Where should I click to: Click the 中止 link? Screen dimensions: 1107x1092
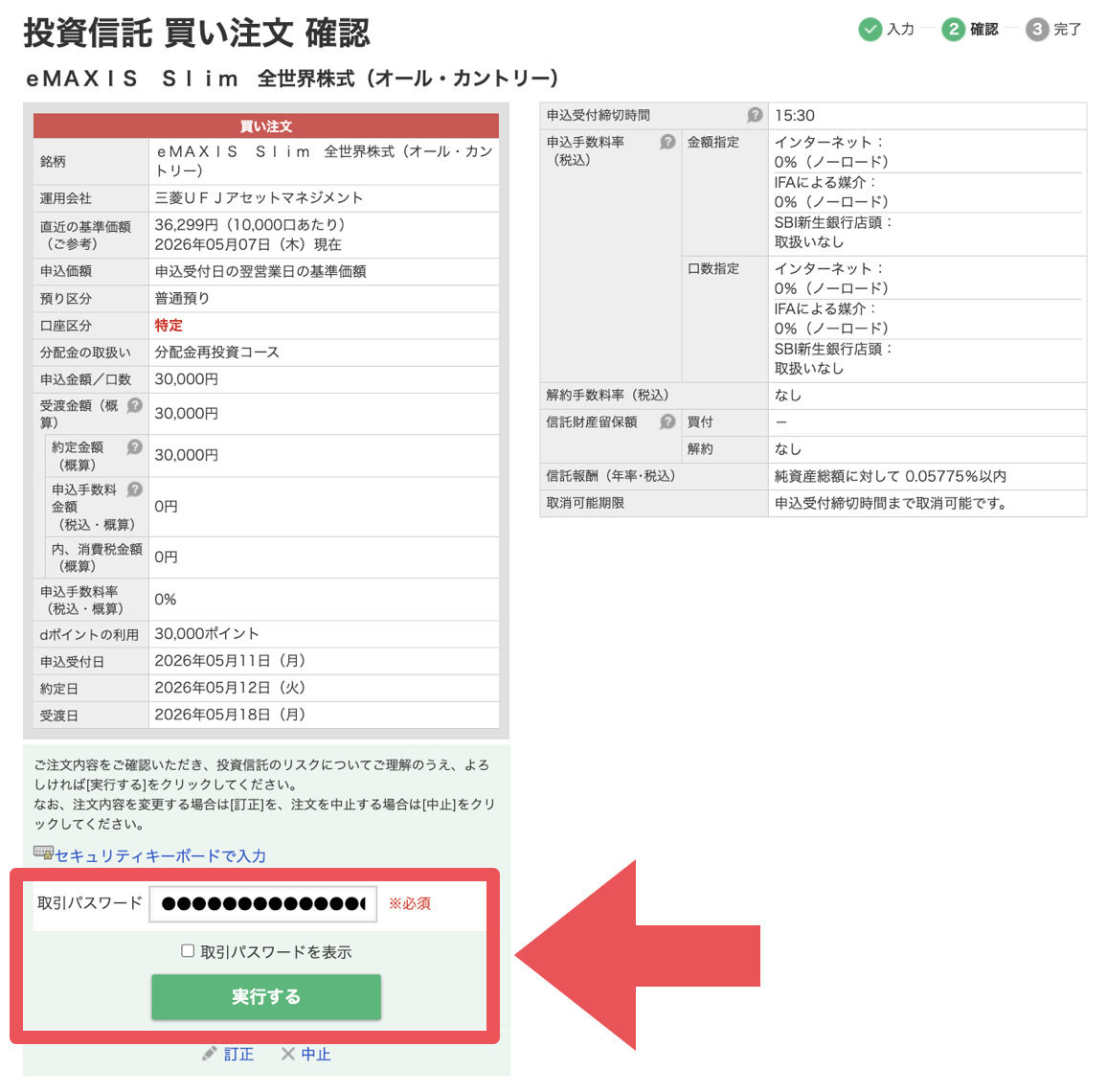316,1054
